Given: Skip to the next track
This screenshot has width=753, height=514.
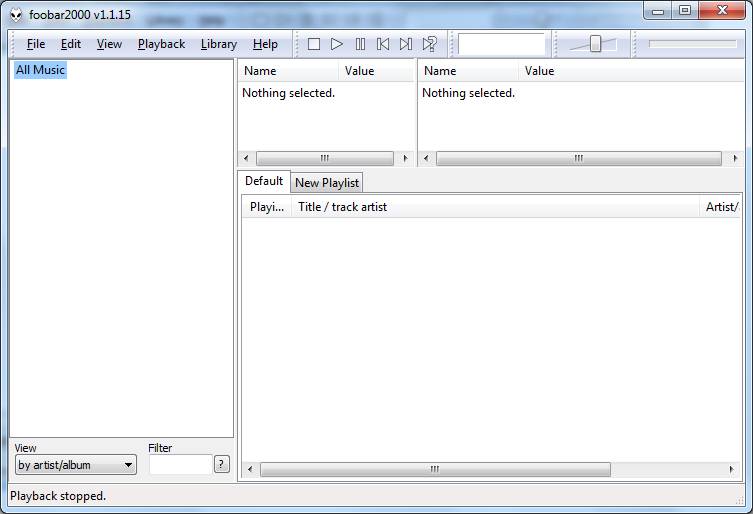Looking at the screenshot, I should coord(406,44).
